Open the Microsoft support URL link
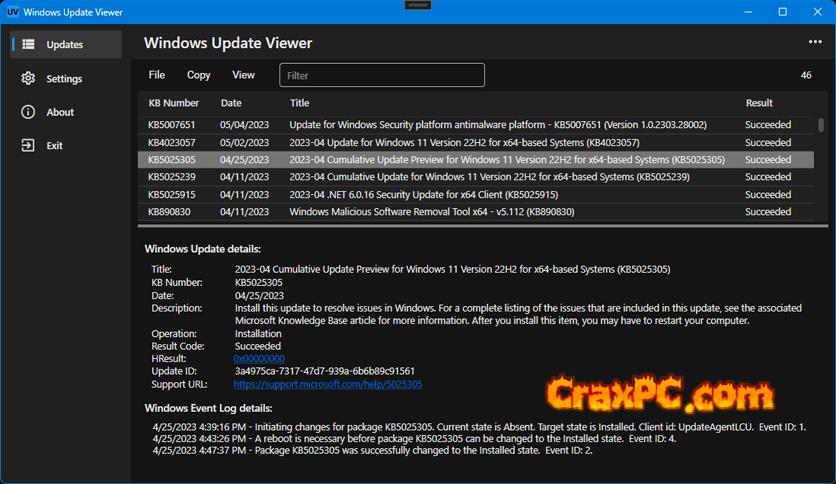The image size is (836, 484). point(328,384)
